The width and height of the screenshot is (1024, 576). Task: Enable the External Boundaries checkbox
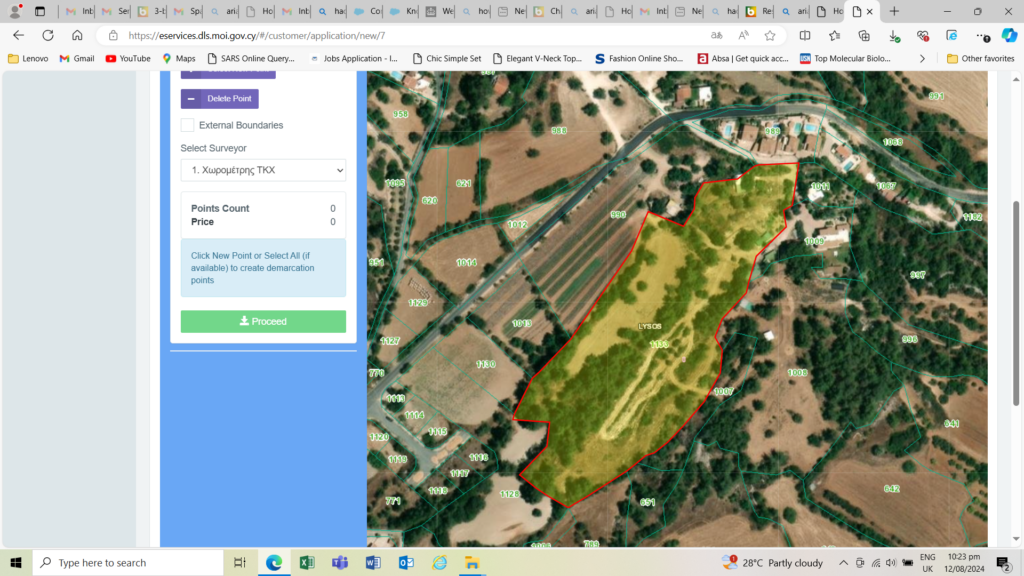[187, 125]
